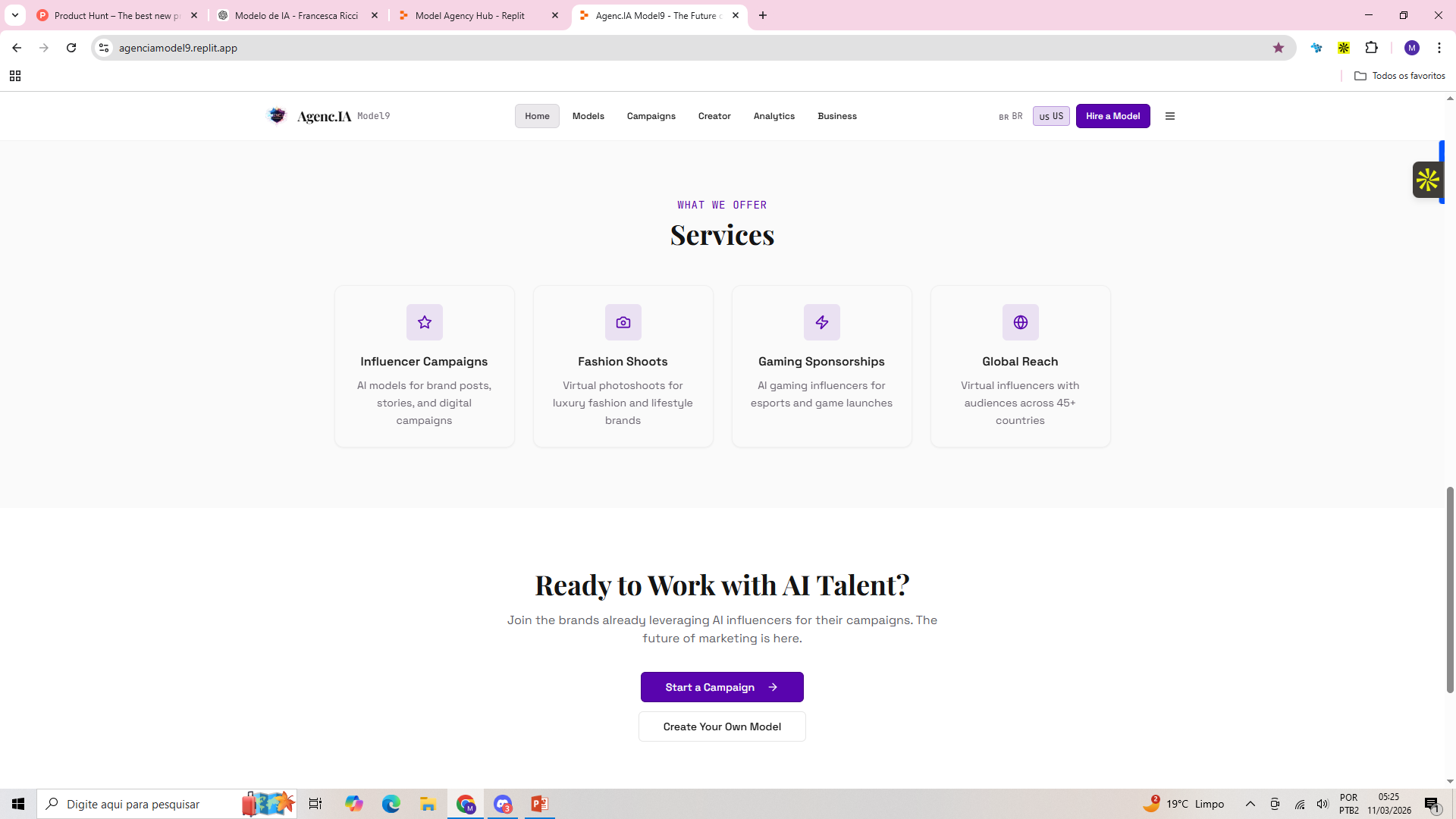This screenshot has width=1456, height=819.
Task: Bookmark page with the star icon
Action: [x=1279, y=48]
